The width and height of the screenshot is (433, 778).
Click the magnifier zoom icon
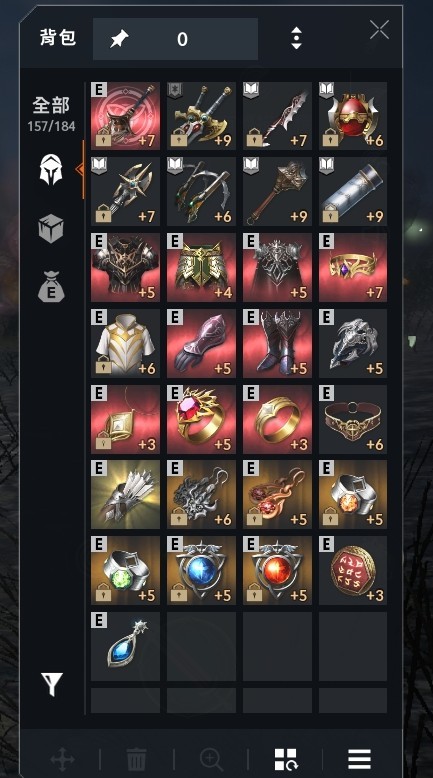point(211,759)
